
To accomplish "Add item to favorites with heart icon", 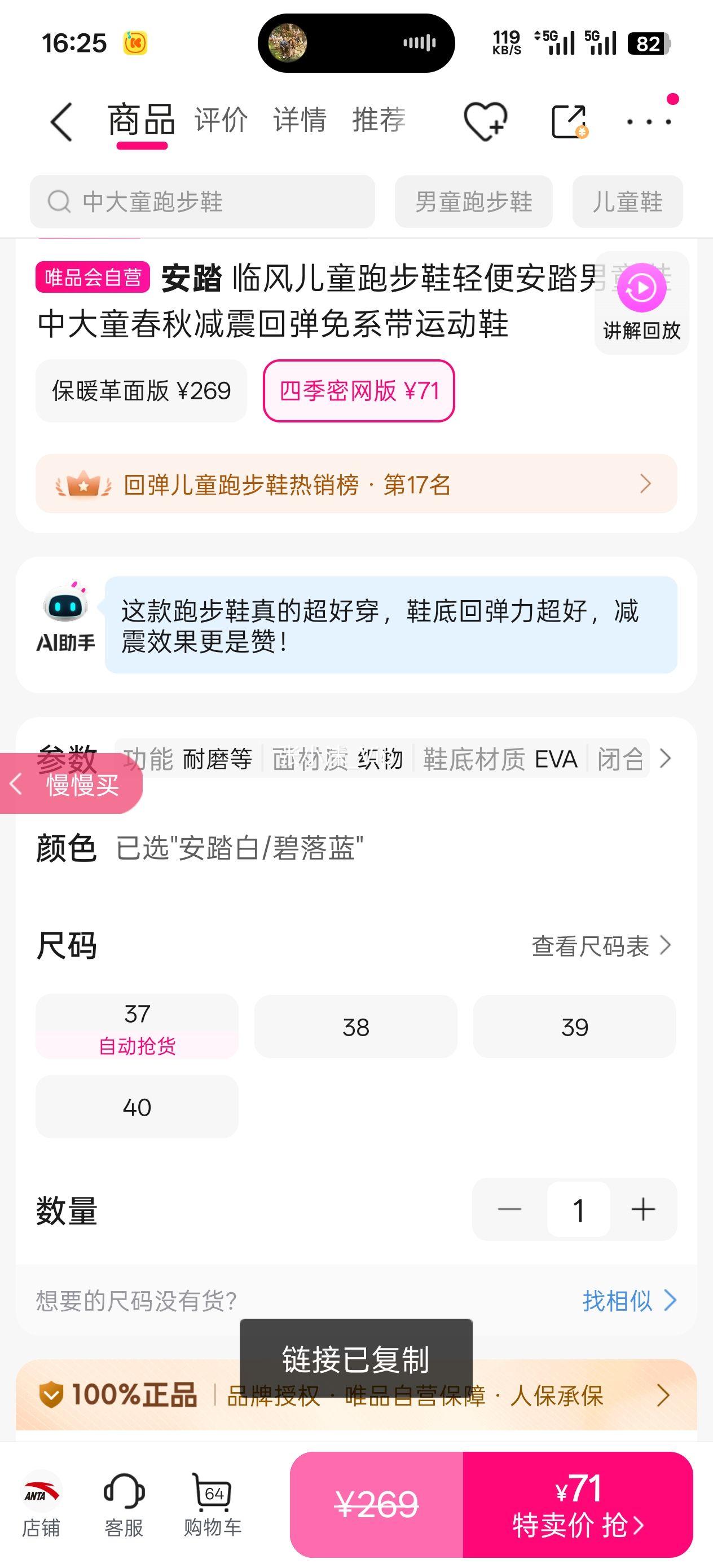I will (485, 121).
